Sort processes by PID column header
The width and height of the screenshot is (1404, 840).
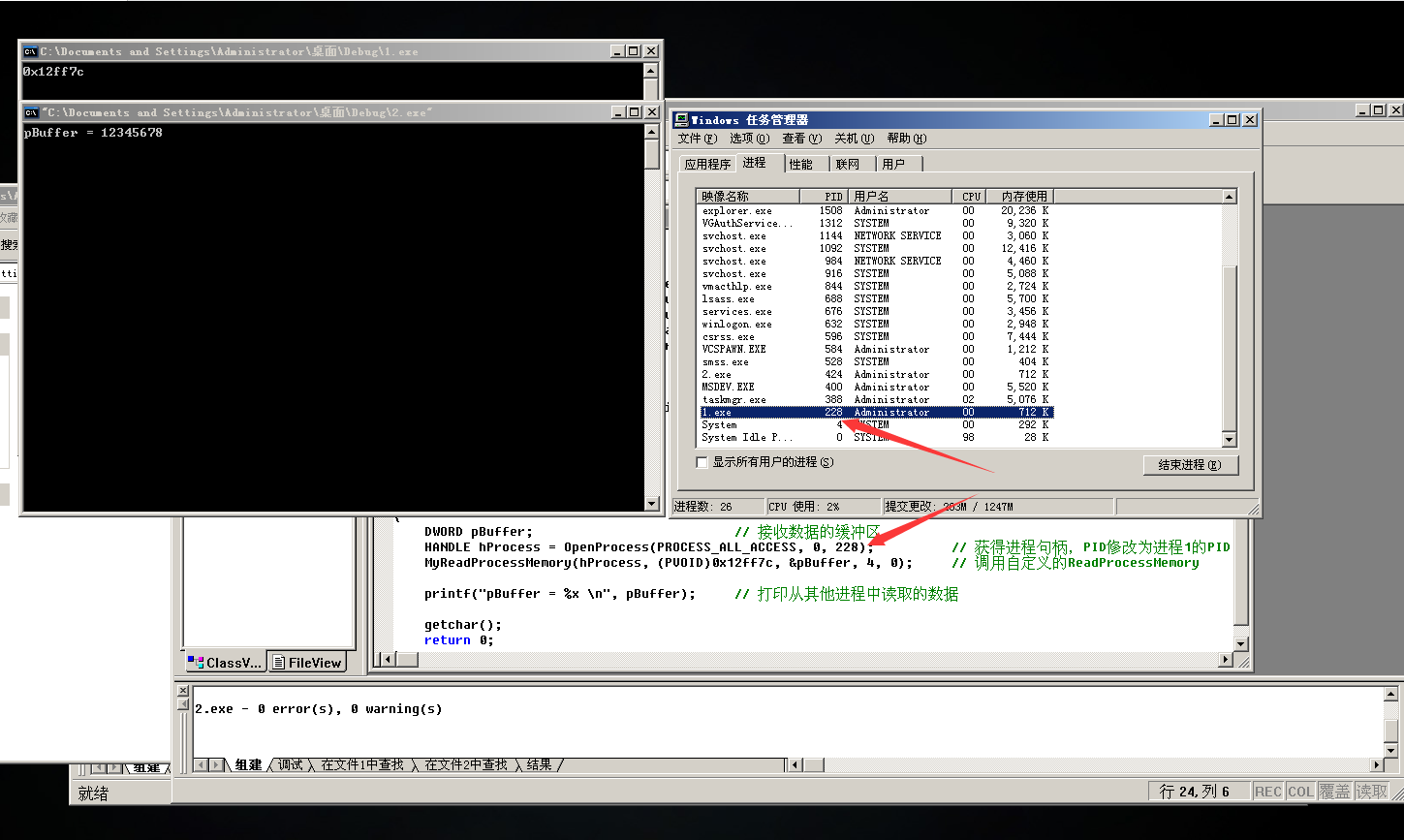(824, 196)
